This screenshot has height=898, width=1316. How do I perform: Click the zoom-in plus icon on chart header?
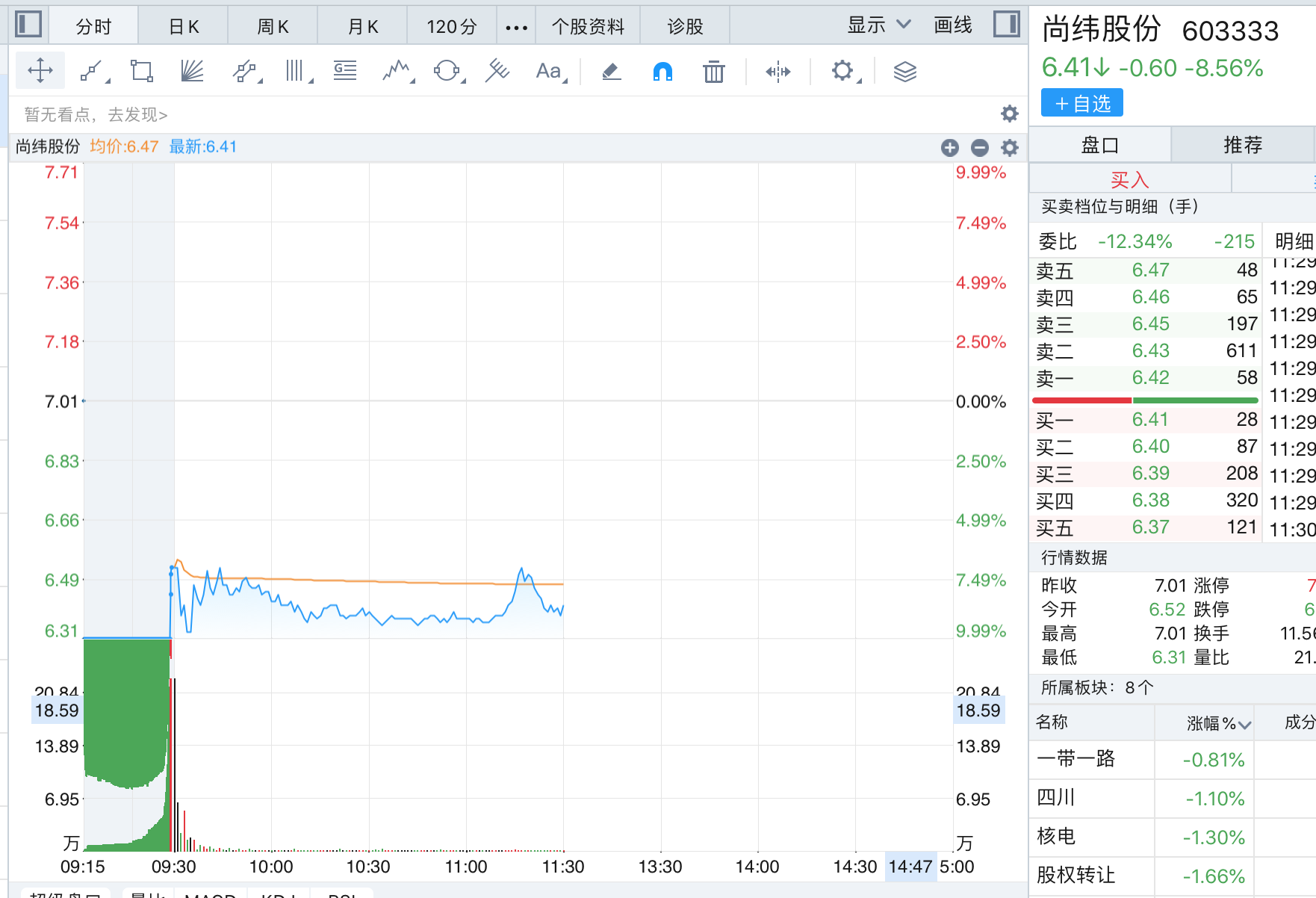click(x=949, y=148)
